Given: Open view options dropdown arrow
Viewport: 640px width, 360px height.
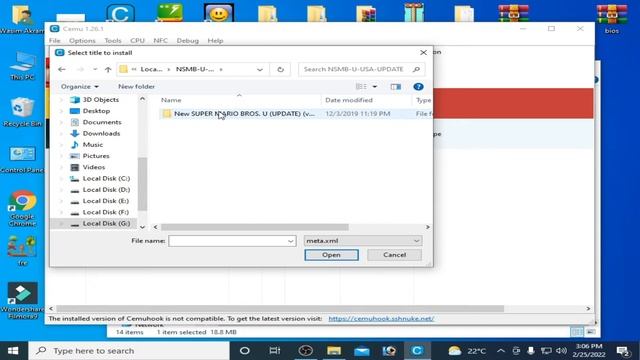Looking at the screenshot, I should pyautogui.click(x=374, y=87).
